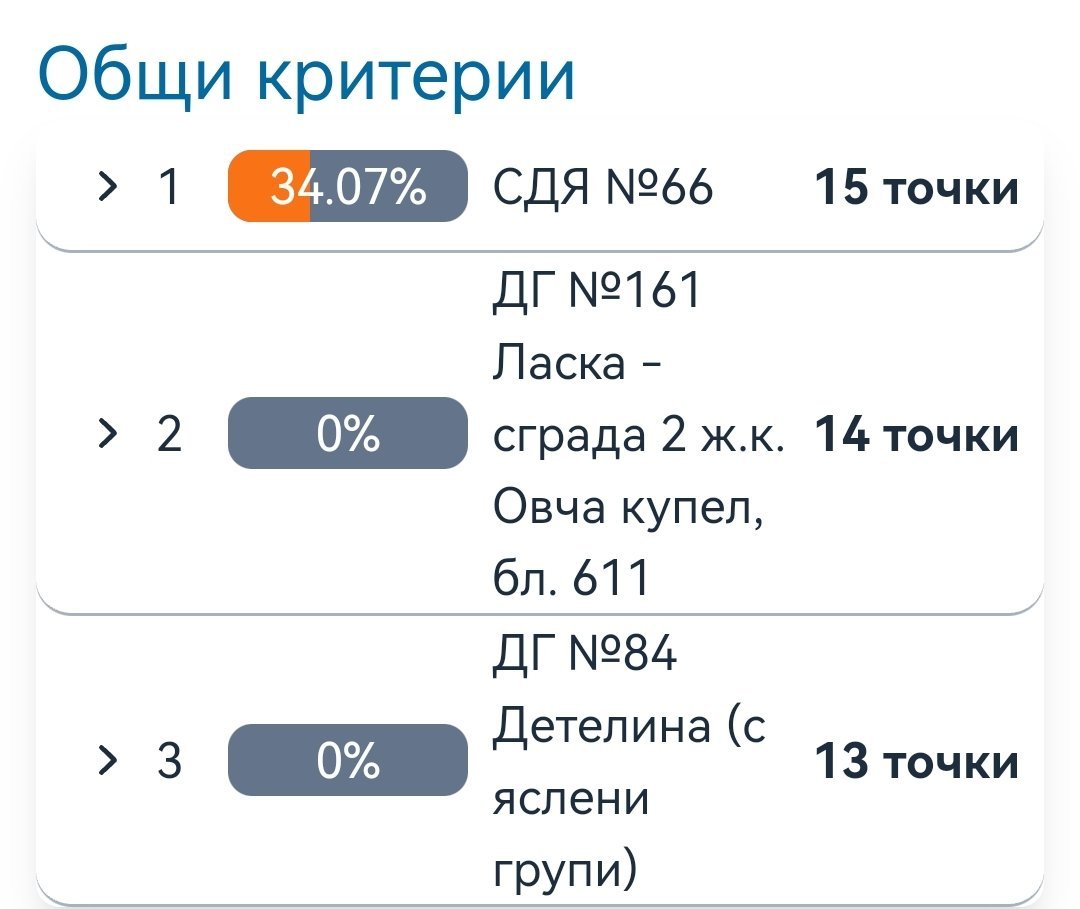The height and width of the screenshot is (909, 1080).
Task: Click the "13 точки" score label
Action: click(917, 763)
